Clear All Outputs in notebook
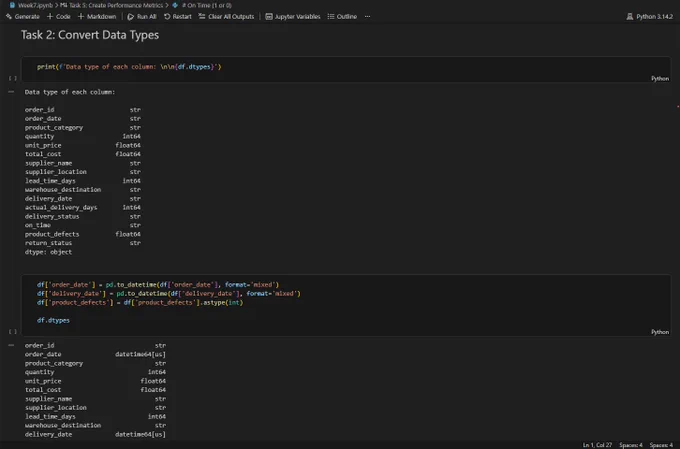The height and width of the screenshot is (449, 680). click(226, 16)
